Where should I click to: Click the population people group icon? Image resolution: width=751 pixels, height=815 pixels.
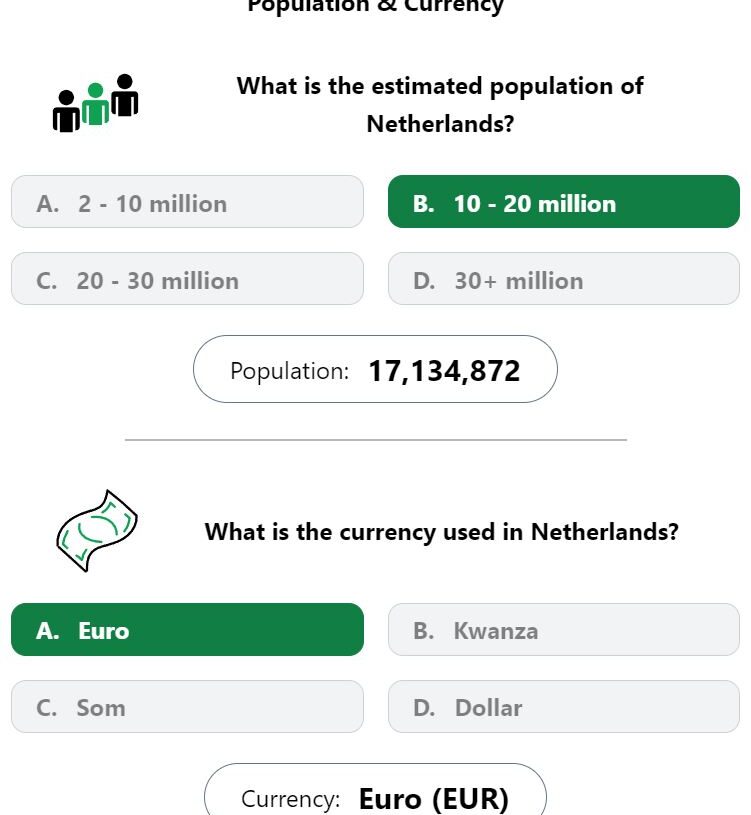(96, 103)
